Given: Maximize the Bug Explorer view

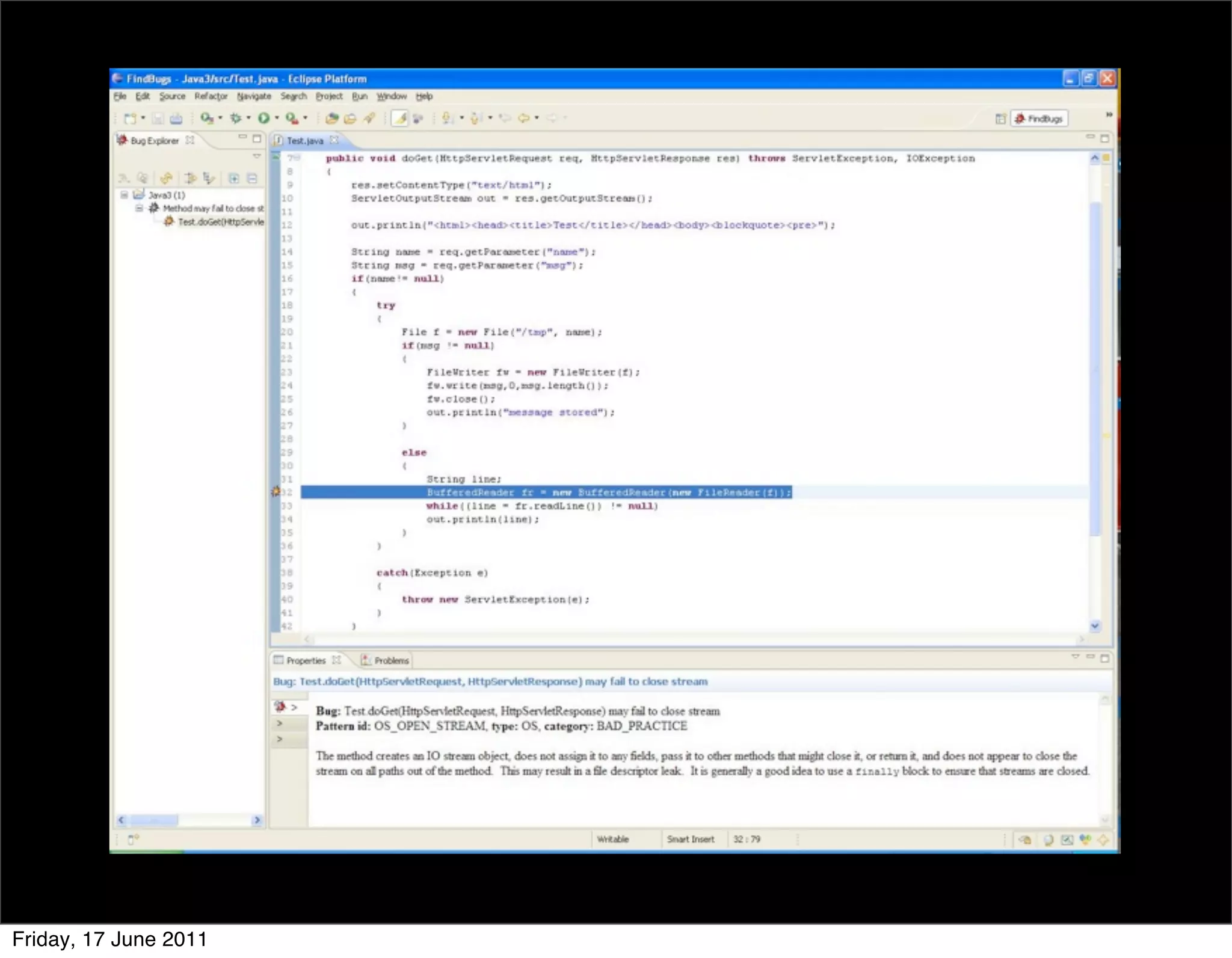Looking at the screenshot, I should point(257,139).
